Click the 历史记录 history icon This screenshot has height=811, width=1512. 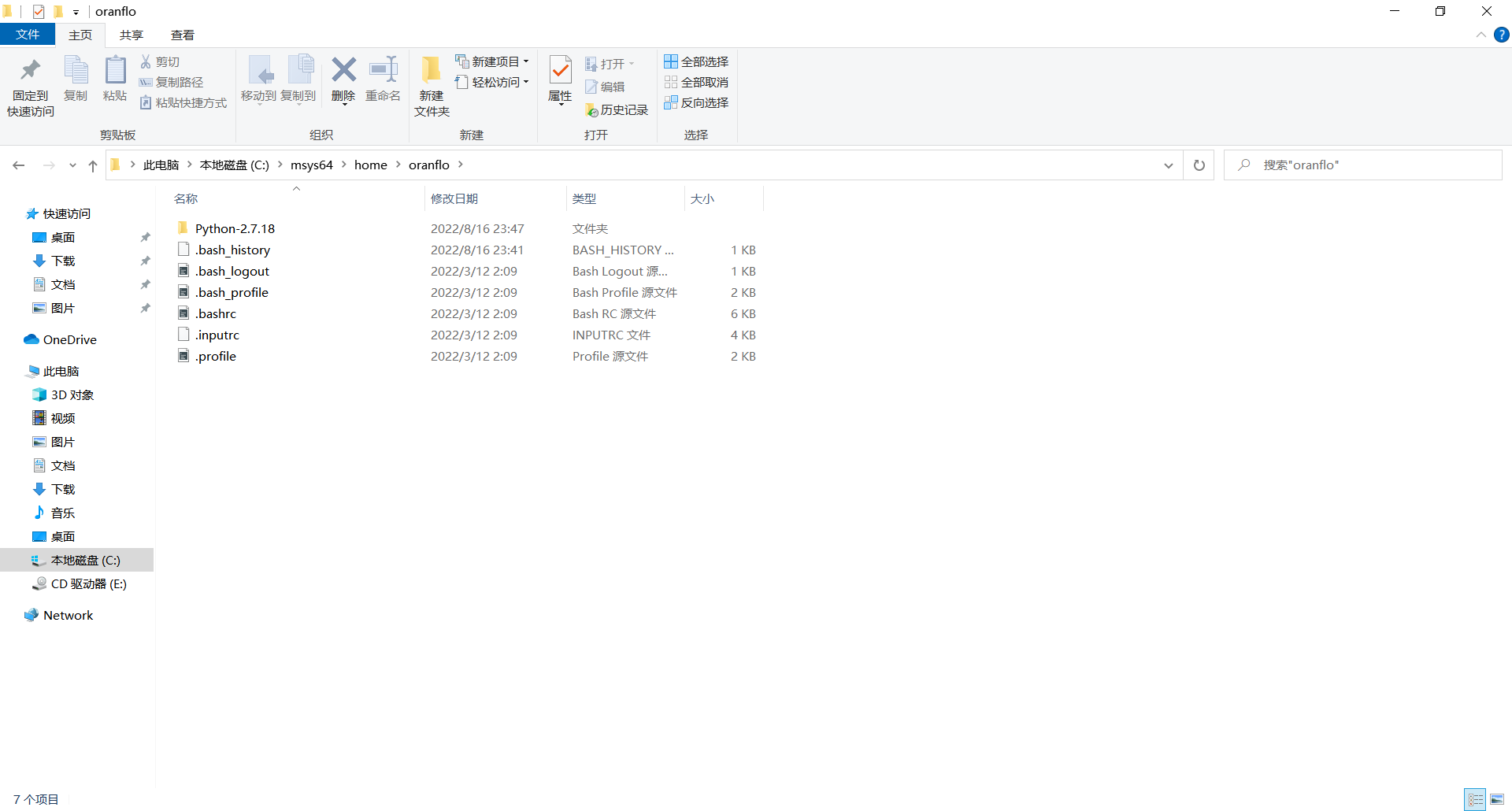pos(591,110)
